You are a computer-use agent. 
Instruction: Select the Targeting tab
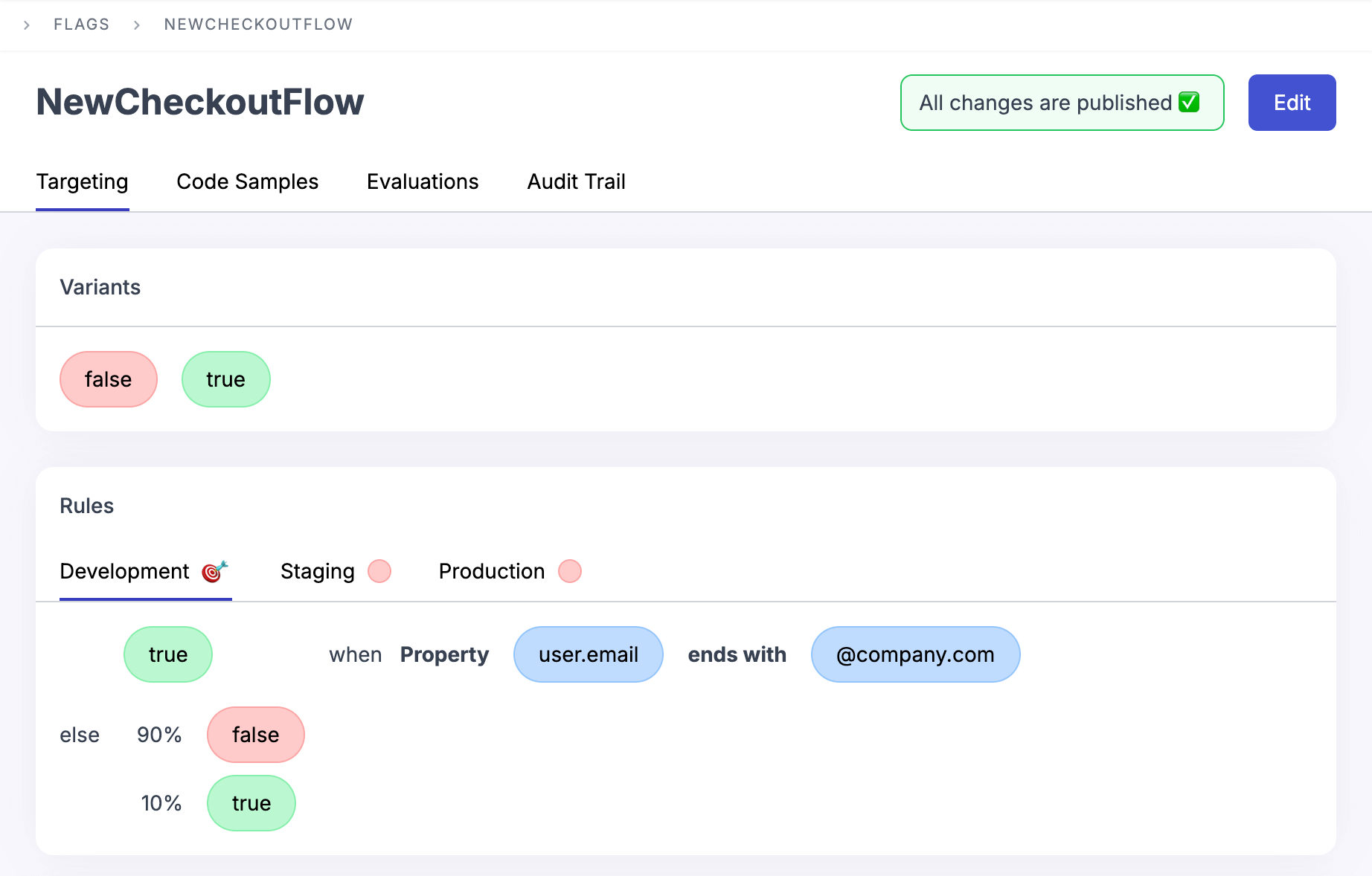(x=82, y=181)
